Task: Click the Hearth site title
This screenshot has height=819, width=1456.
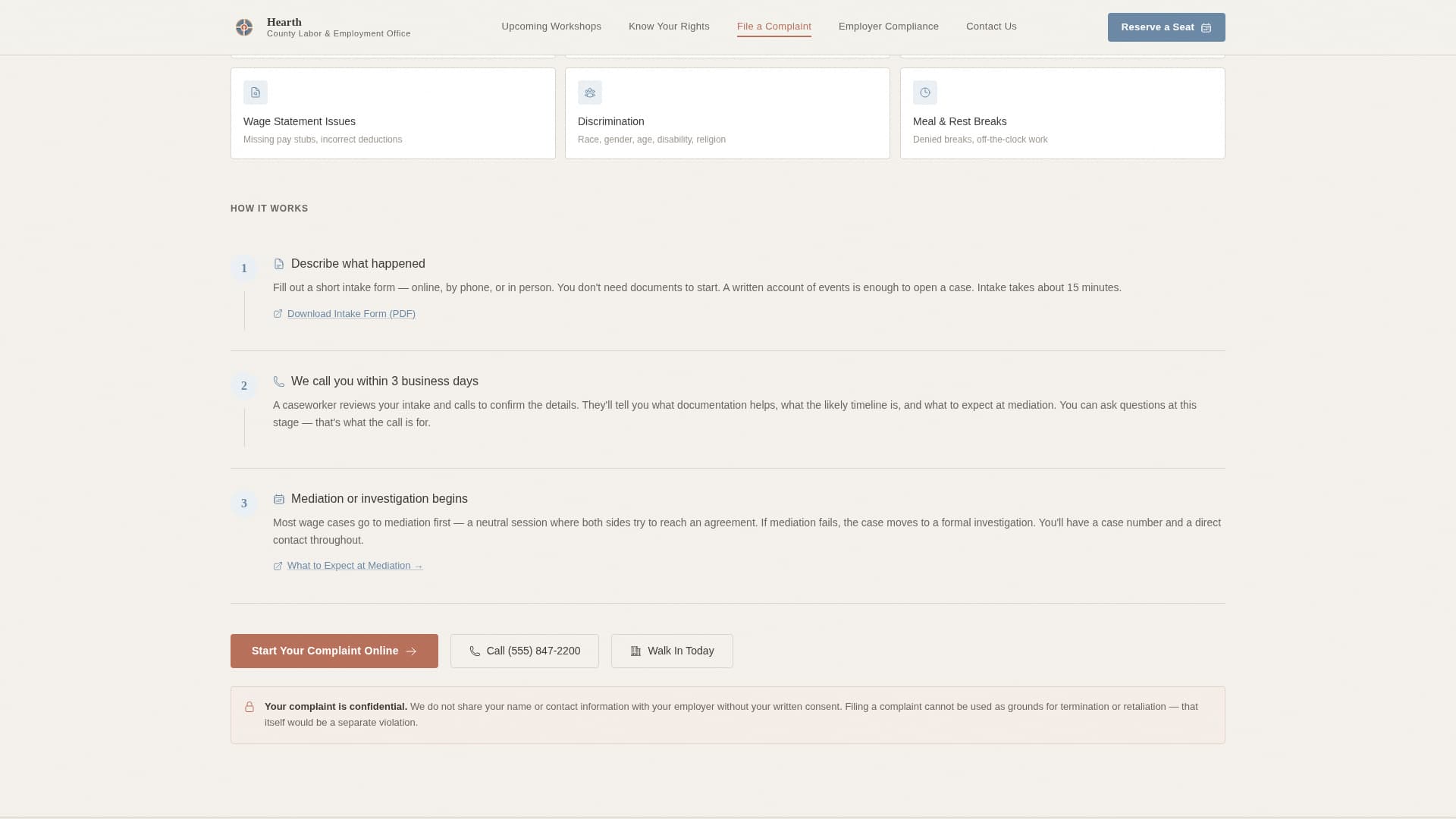Action: 284,22
